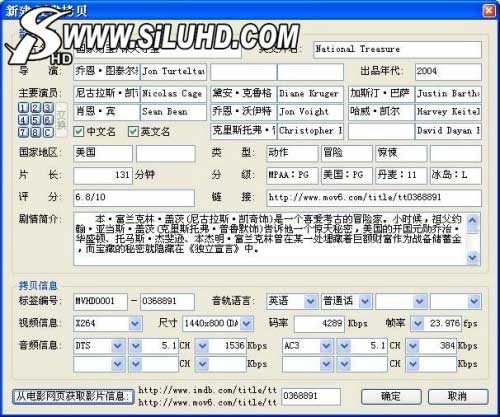Screen dimensions: 500x417
Task: Click the MPAA：PG rating field
Action: click(292, 175)
